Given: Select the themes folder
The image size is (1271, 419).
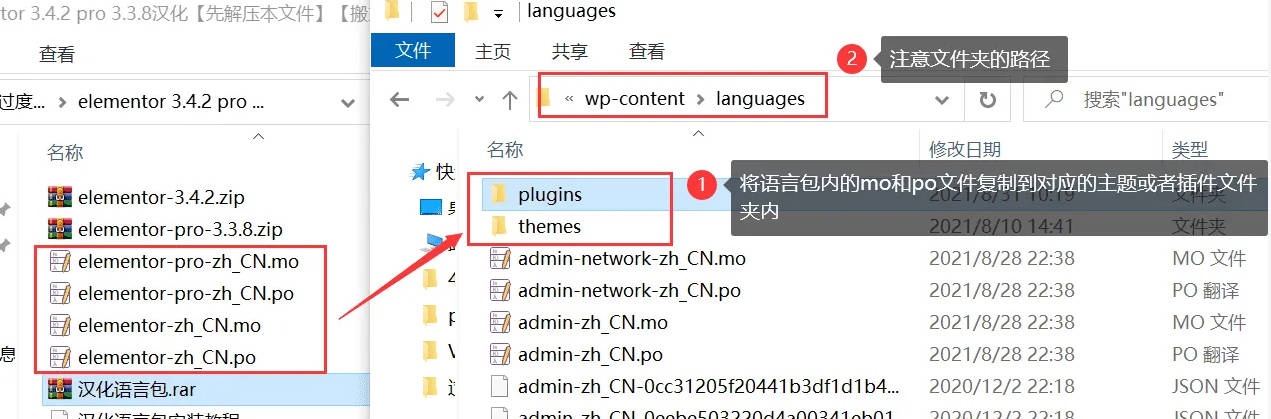Looking at the screenshot, I should pos(549,226).
